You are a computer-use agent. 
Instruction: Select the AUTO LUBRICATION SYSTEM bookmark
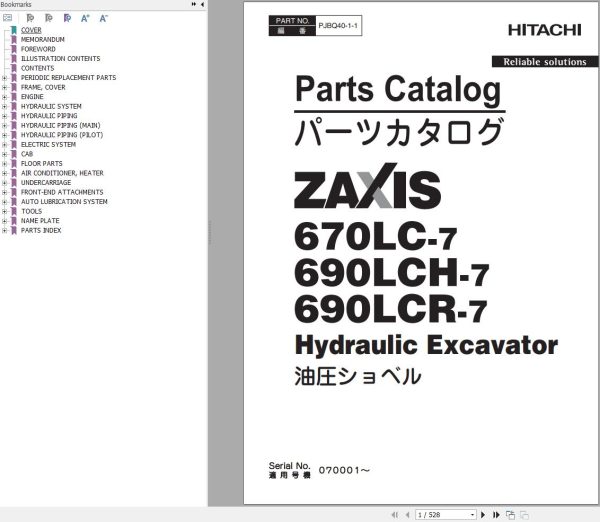[x=64, y=202]
